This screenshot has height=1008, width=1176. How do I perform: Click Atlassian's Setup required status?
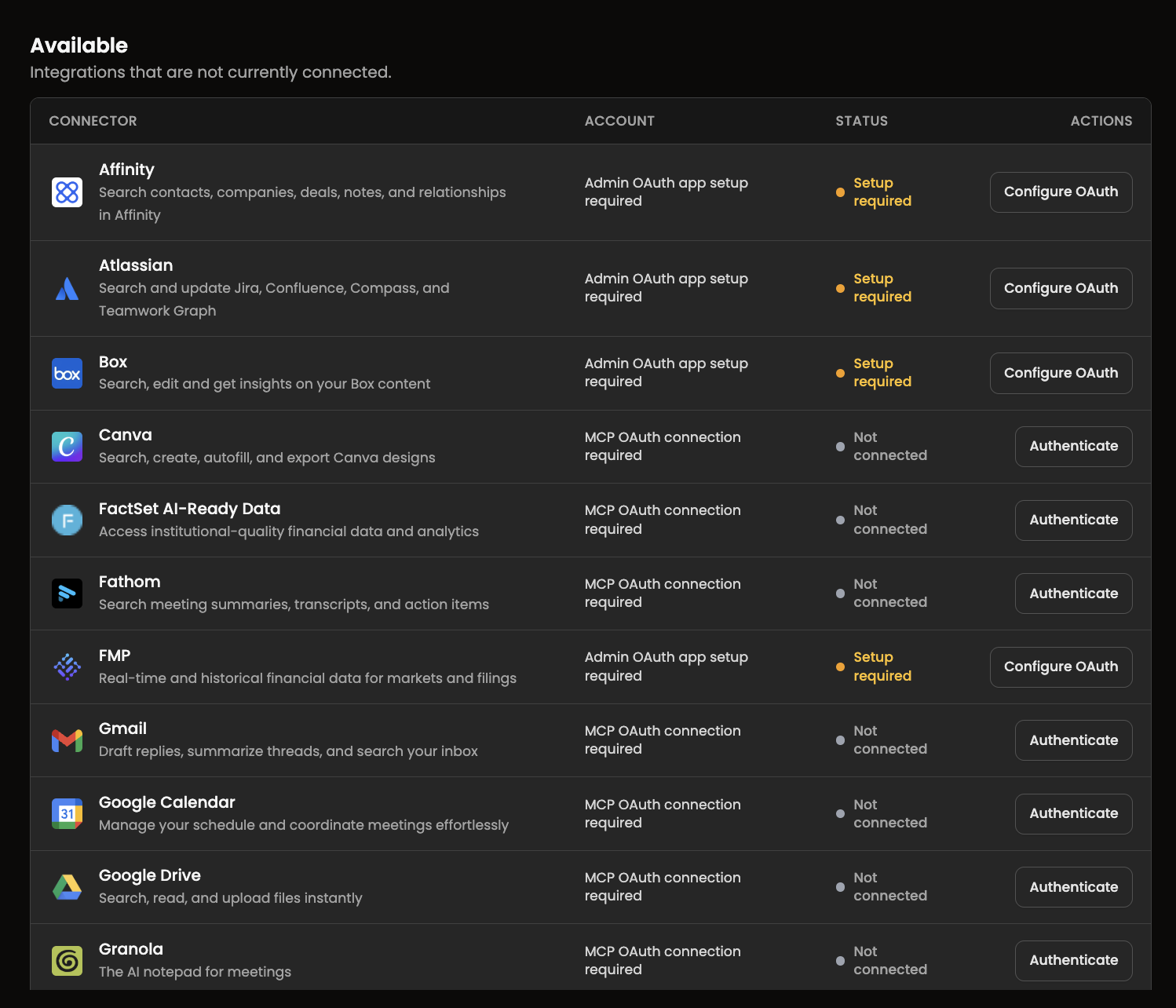pos(874,288)
